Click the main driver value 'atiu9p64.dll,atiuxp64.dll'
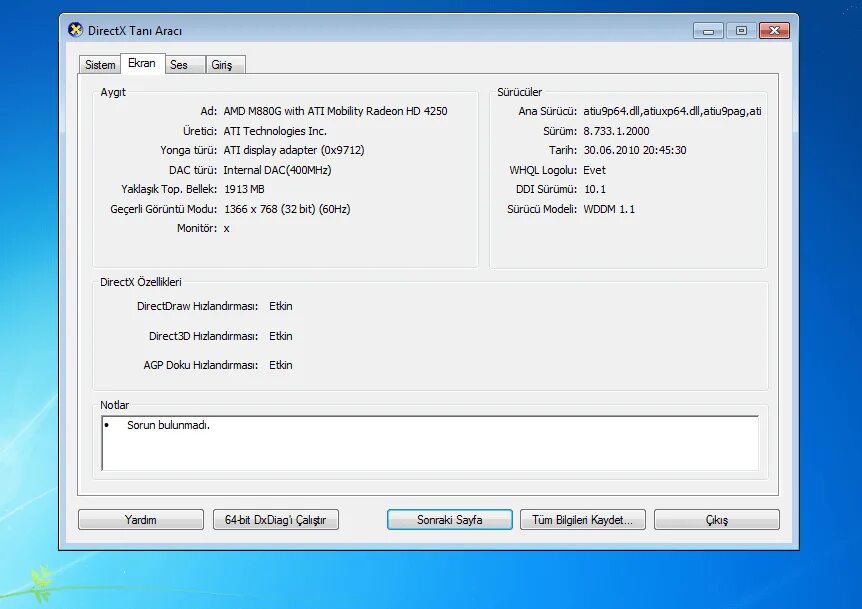The width and height of the screenshot is (862, 609). click(672, 111)
